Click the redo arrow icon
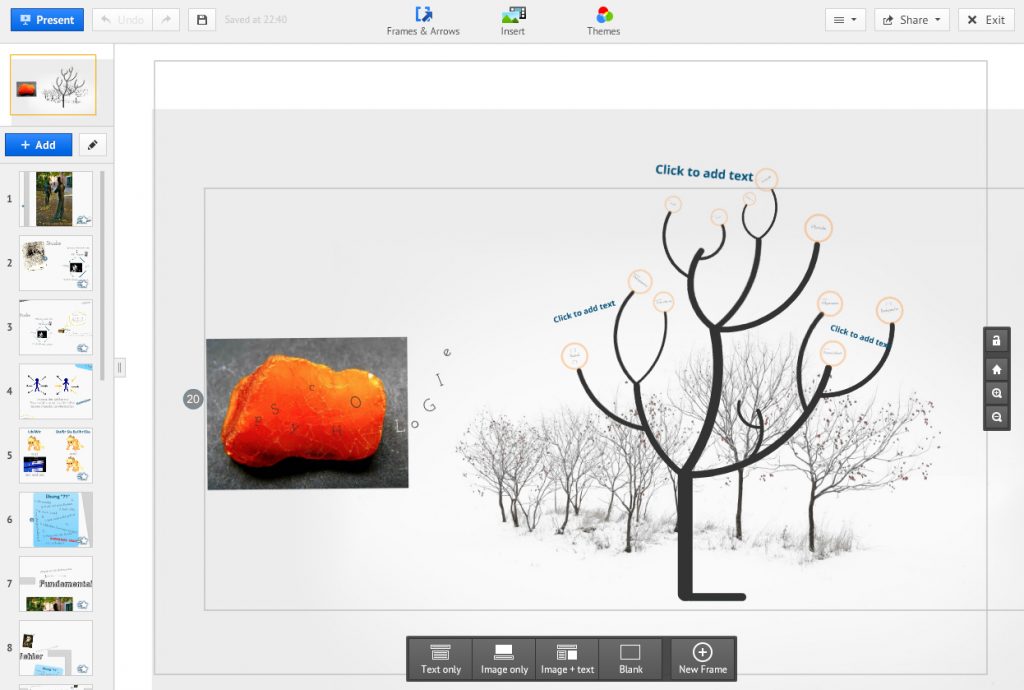1024x690 pixels. [167, 20]
